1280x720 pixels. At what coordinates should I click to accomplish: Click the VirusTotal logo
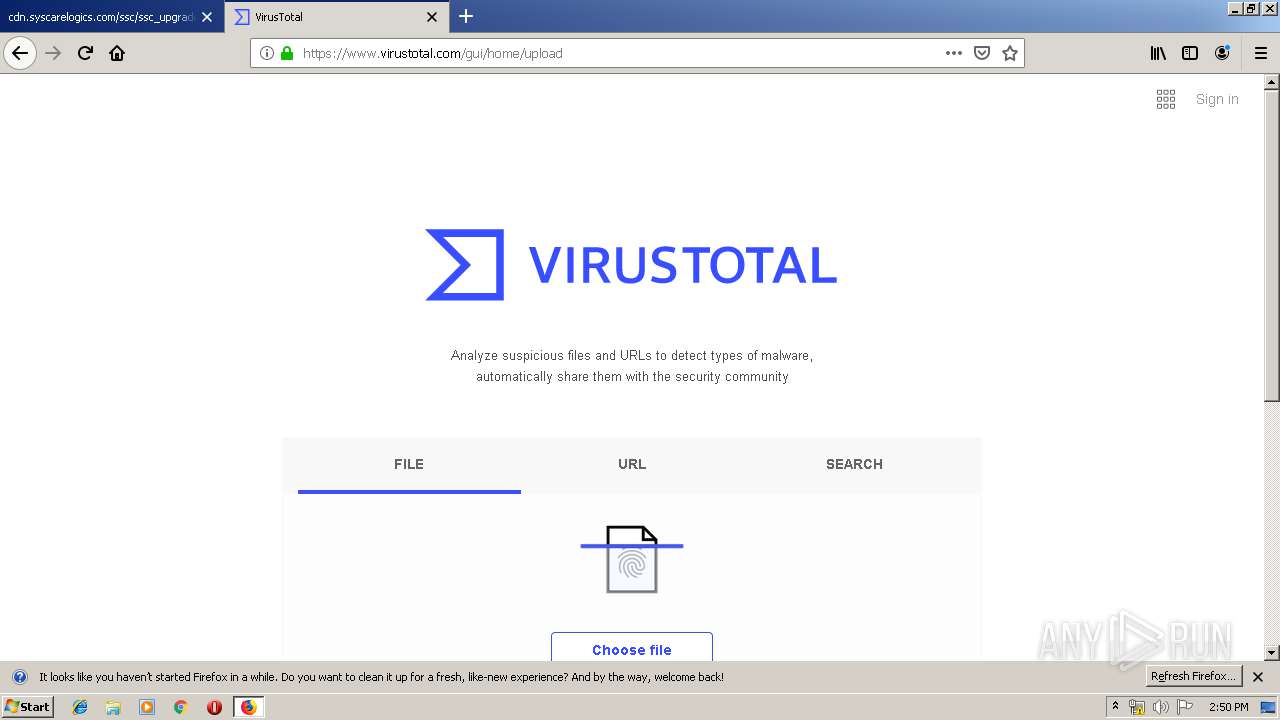pyautogui.click(x=631, y=265)
